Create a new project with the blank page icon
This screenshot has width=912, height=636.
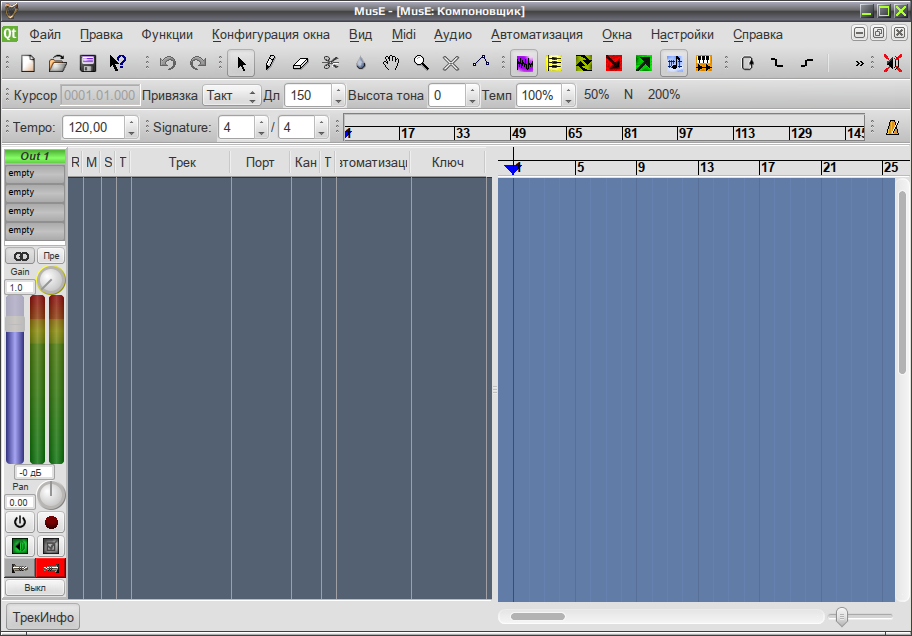pyautogui.click(x=28, y=63)
